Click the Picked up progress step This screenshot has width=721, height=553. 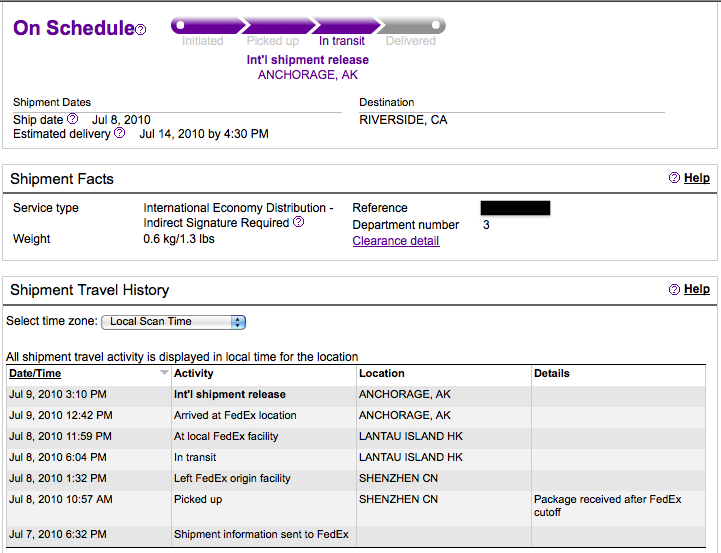[272, 41]
